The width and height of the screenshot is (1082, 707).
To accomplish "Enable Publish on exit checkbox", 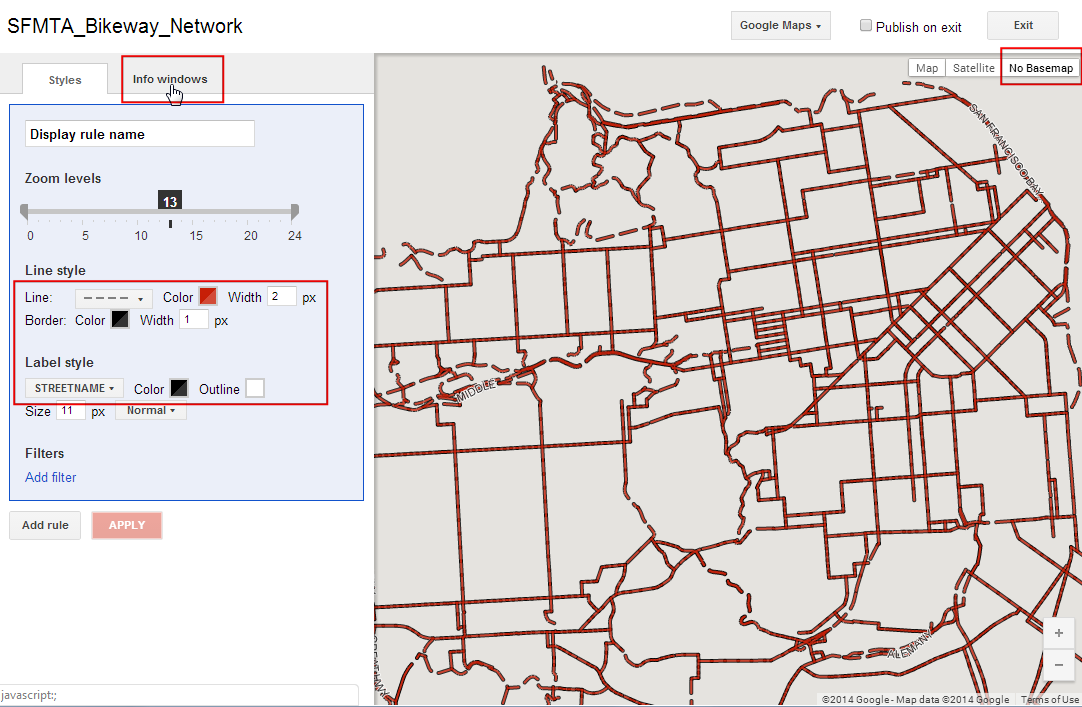I will point(866,26).
